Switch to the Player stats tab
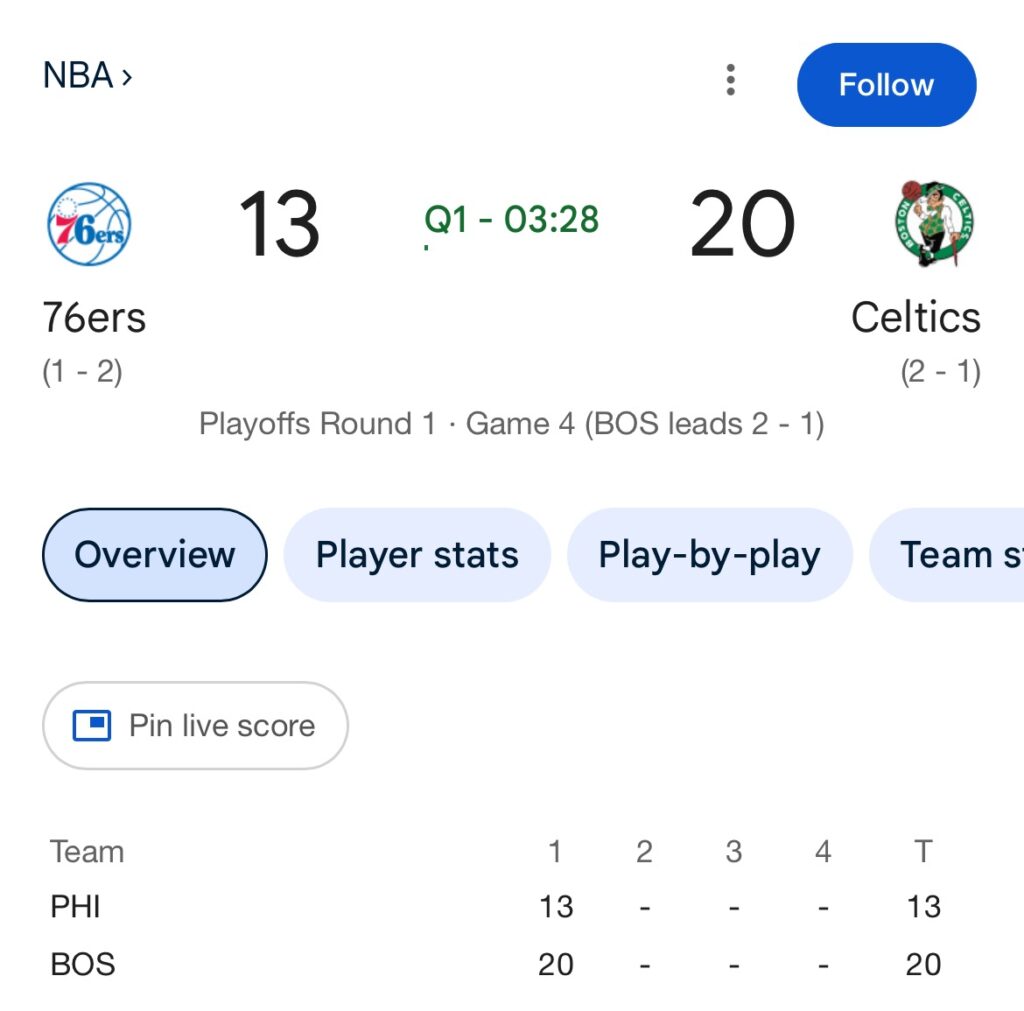Viewport: 1024px width, 1011px height. click(417, 555)
